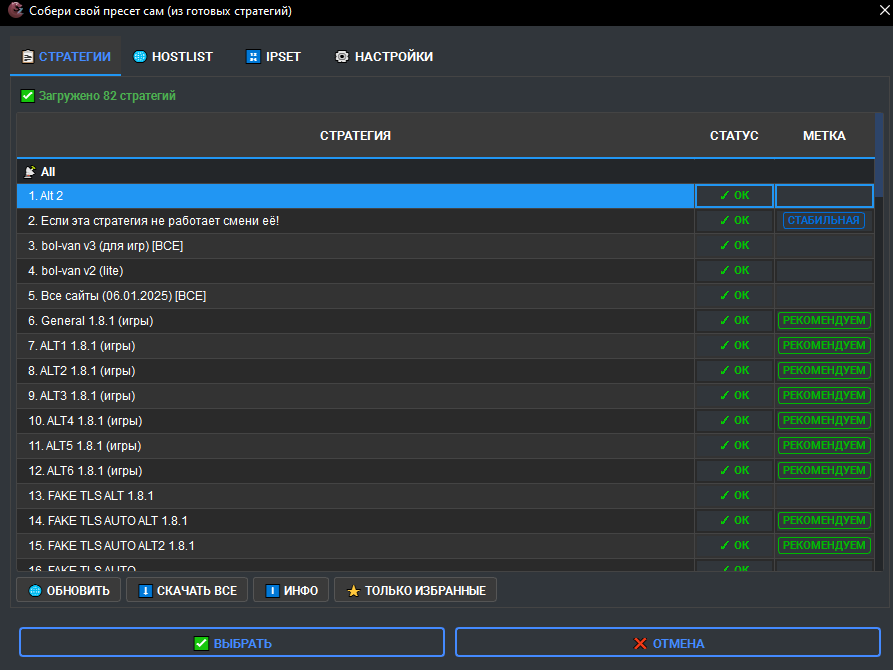The height and width of the screenshot is (670, 893).
Task: Select Все сайты (06.01.2025) strategy
Action: coord(355,296)
